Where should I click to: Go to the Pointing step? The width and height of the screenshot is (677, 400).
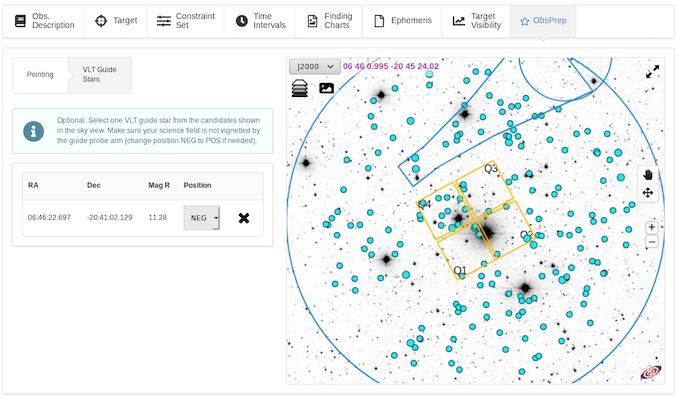click(40, 74)
